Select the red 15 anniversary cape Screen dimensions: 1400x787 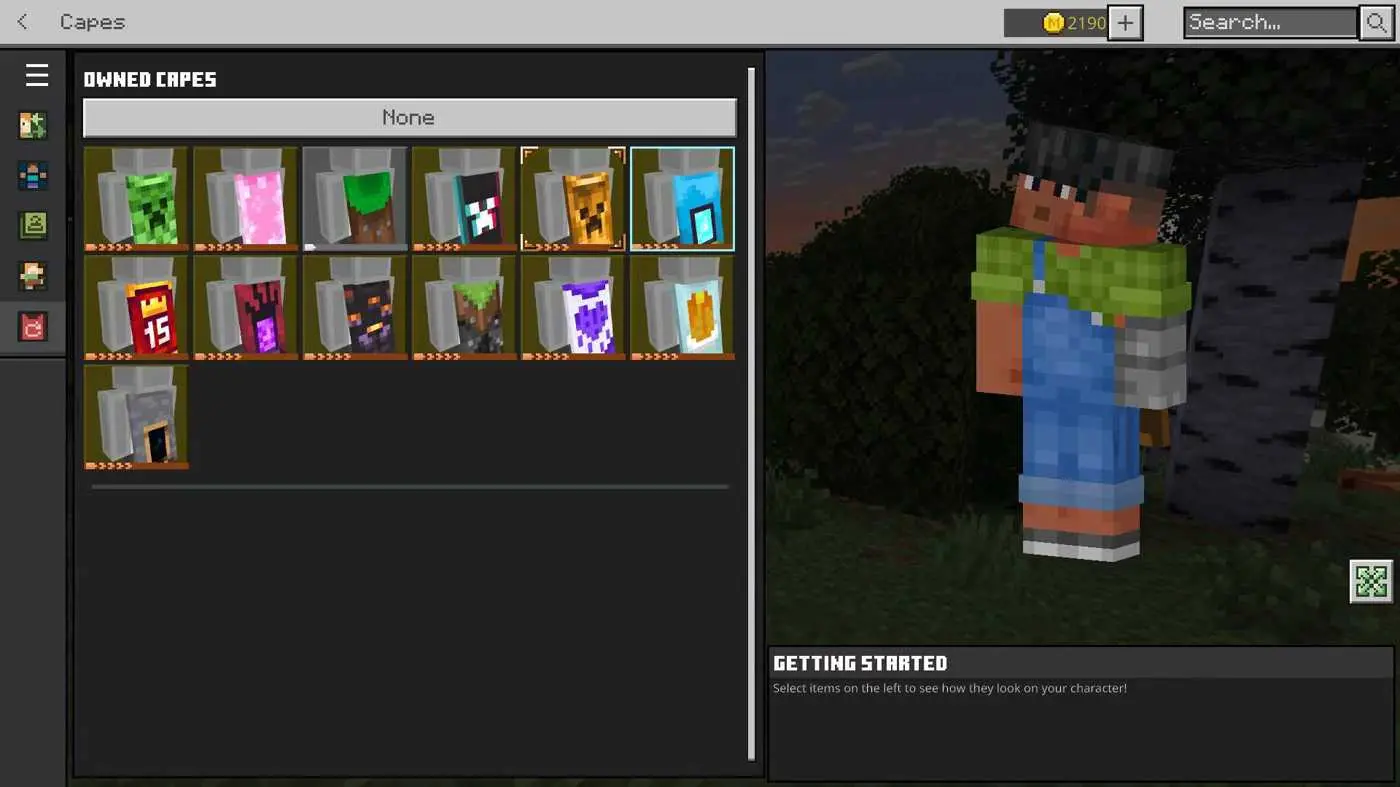click(136, 308)
